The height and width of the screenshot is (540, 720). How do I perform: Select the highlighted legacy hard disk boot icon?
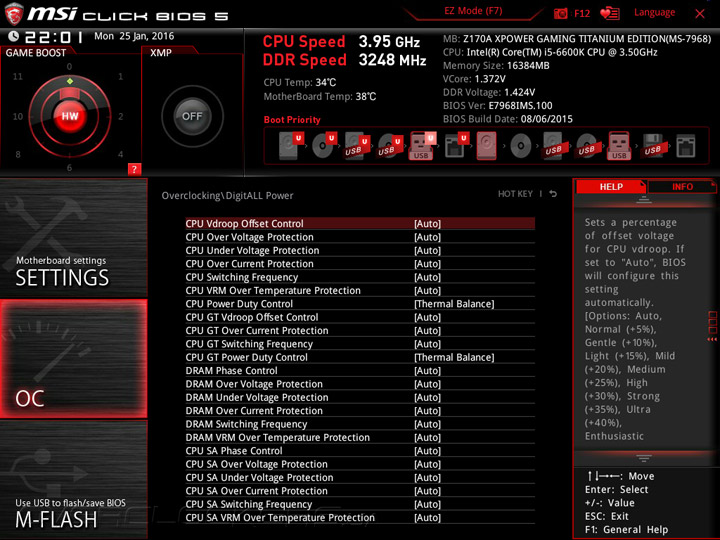tap(487, 146)
